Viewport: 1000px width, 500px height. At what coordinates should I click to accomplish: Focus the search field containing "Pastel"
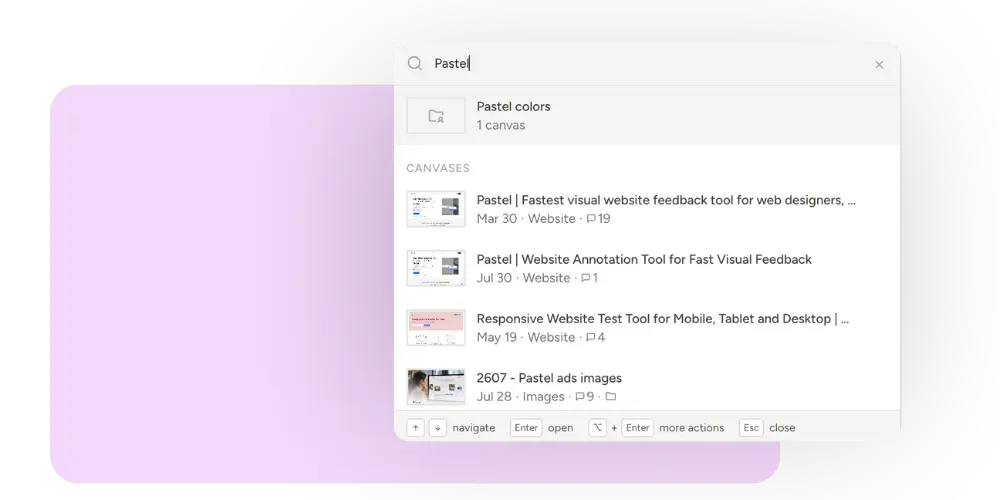(x=647, y=64)
